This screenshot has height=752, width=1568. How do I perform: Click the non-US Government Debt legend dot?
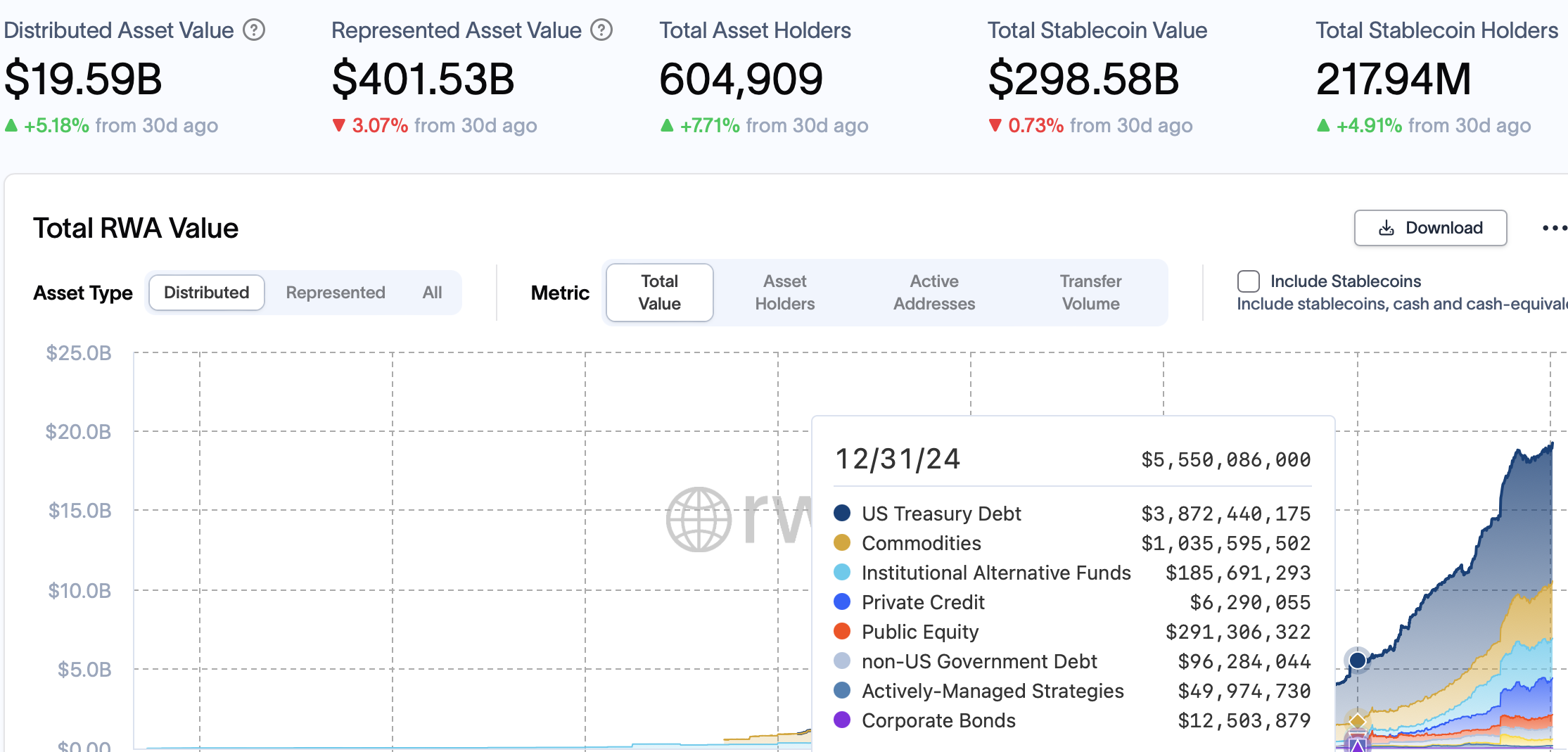click(x=841, y=661)
